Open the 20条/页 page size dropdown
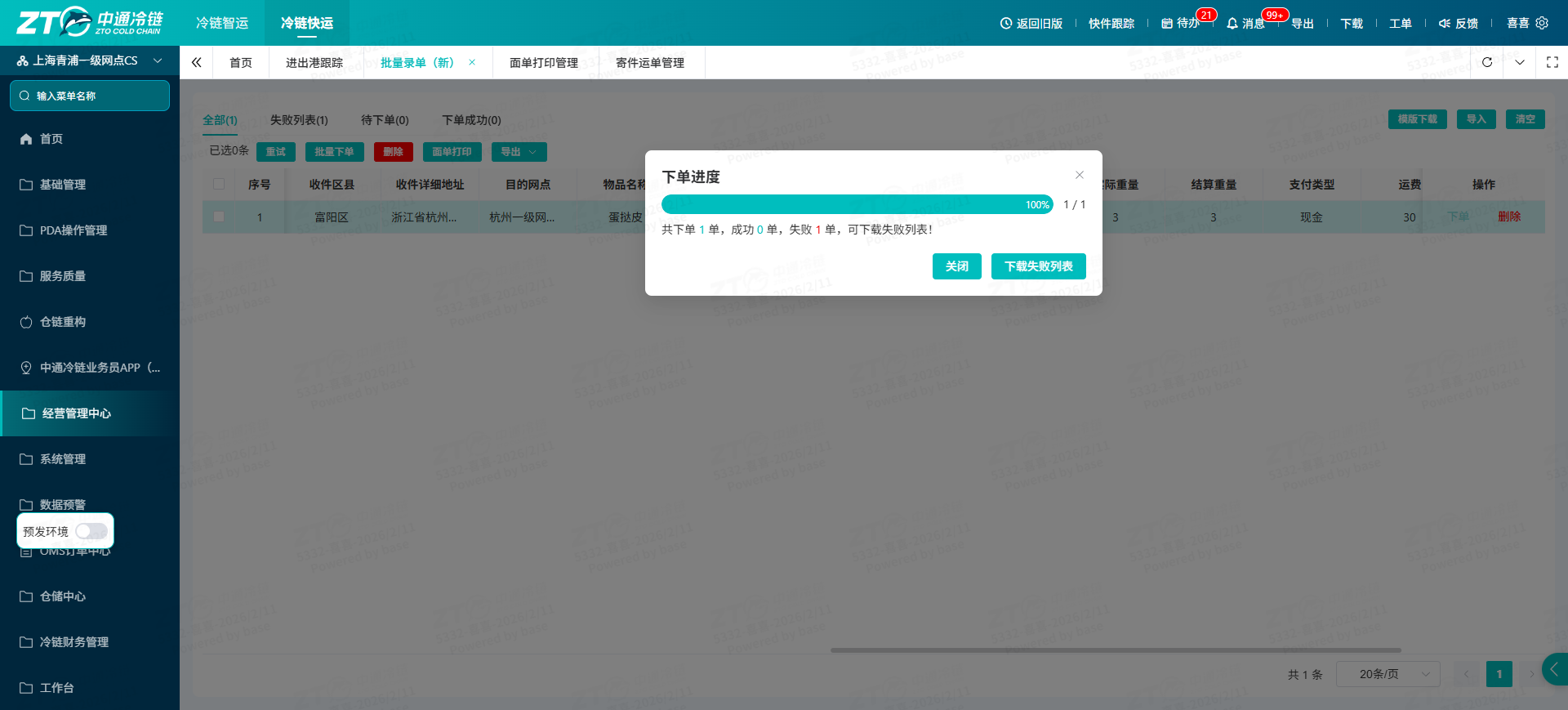Image resolution: width=1568 pixels, height=710 pixels. pos(1388,674)
